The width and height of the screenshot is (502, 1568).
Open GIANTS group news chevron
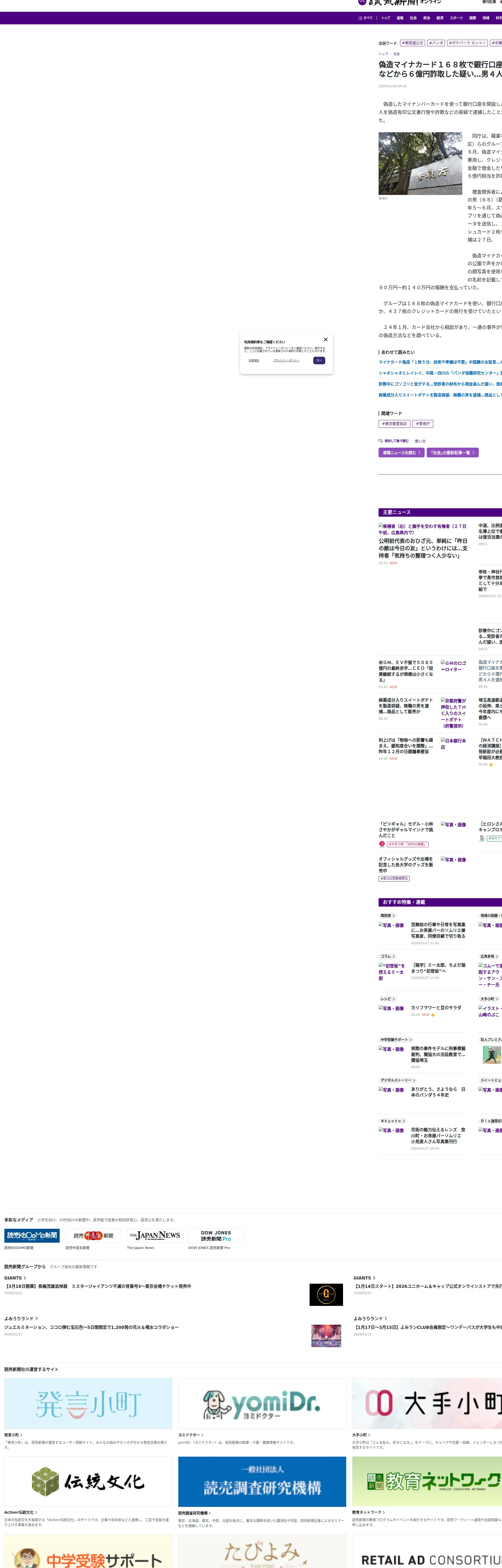click(x=24, y=1278)
